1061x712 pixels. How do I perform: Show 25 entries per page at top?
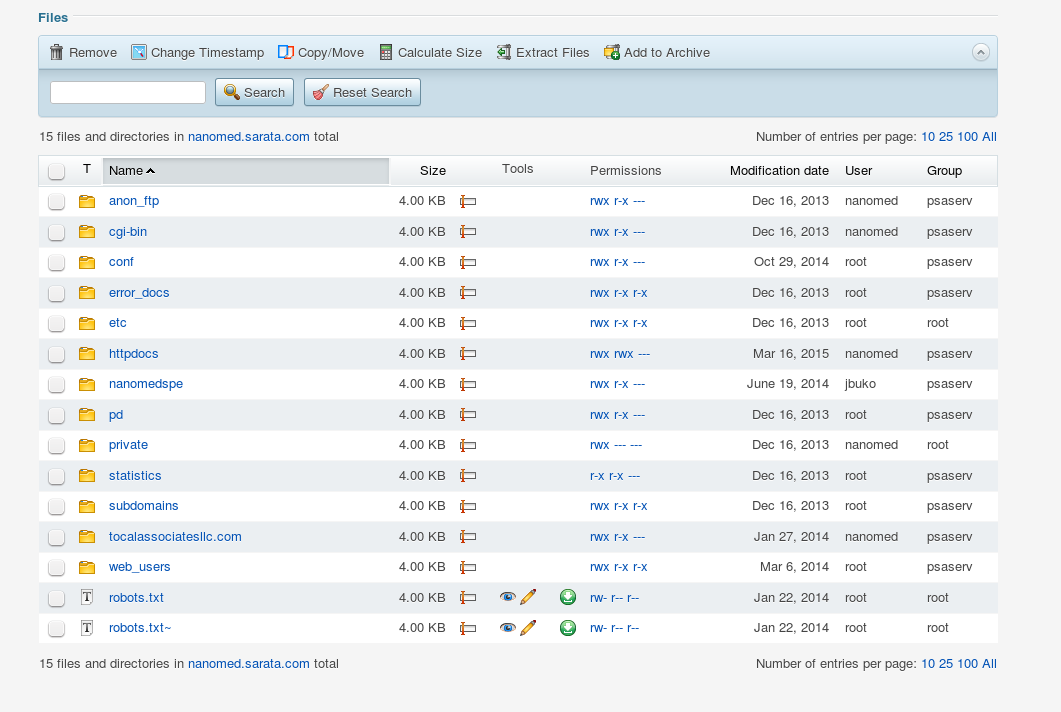(x=945, y=137)
